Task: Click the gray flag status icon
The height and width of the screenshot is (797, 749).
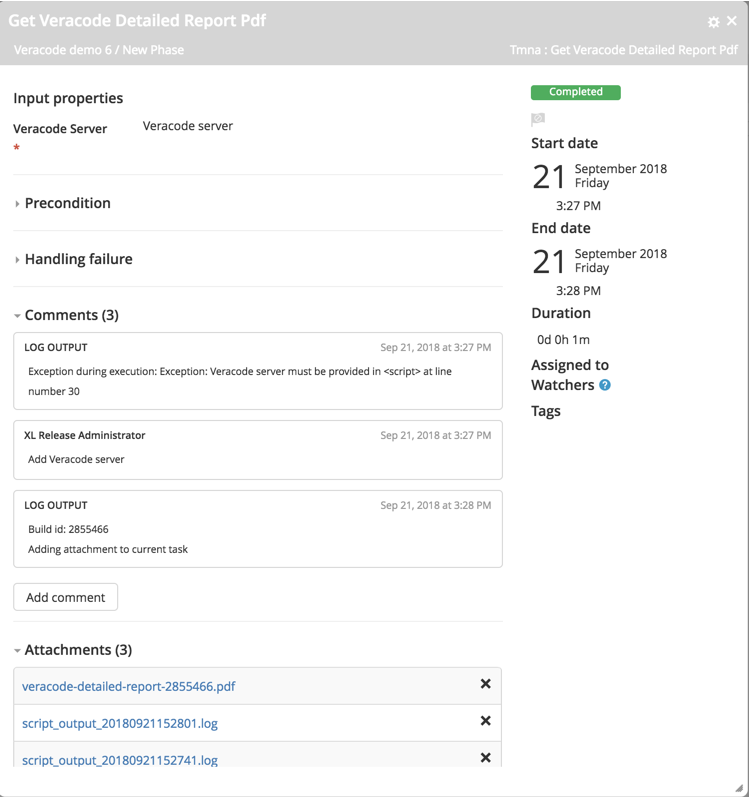Action: pos(538,119)
